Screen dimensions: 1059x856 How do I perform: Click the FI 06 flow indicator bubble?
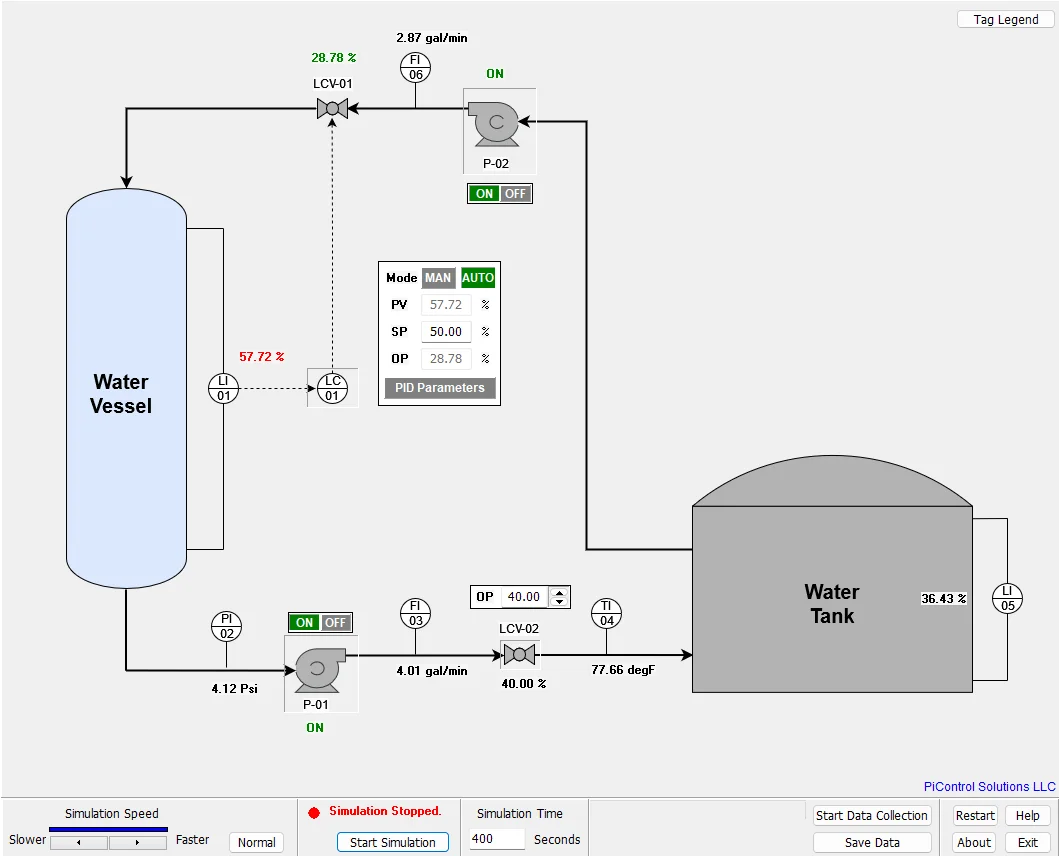click(x=415, y=68)
